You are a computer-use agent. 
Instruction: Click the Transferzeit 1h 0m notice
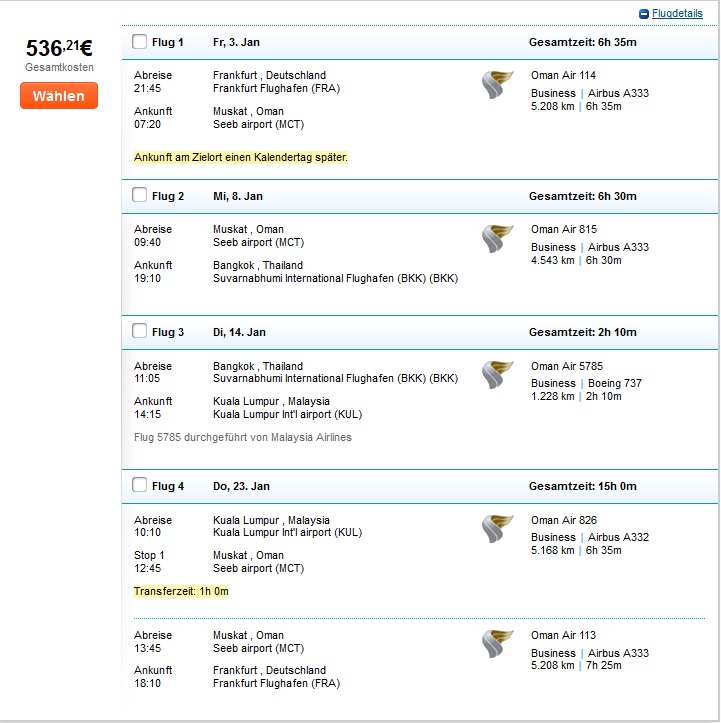(181, 592)
